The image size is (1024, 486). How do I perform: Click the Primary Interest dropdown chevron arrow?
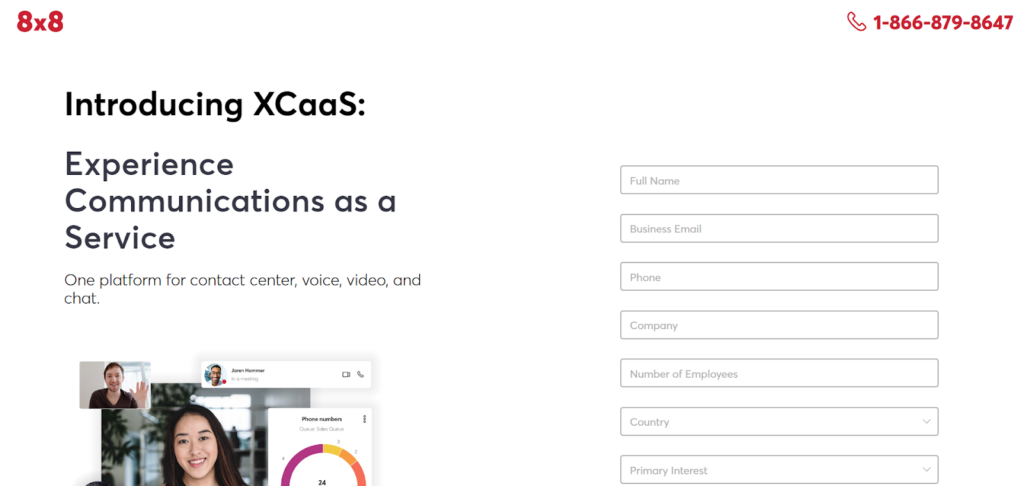(926, 470)
